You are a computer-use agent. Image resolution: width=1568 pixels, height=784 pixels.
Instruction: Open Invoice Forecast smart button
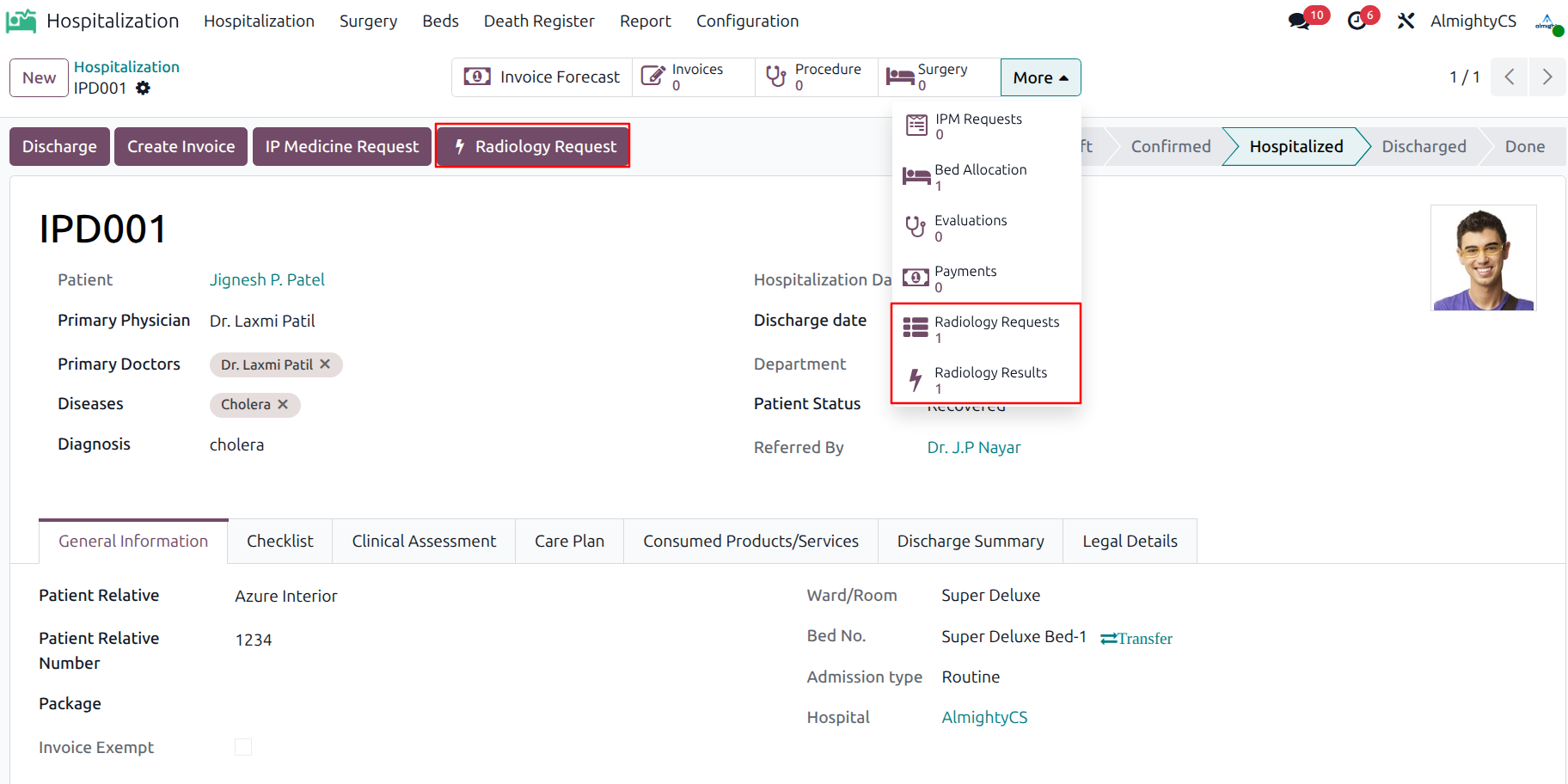click(x=542, y=77)
